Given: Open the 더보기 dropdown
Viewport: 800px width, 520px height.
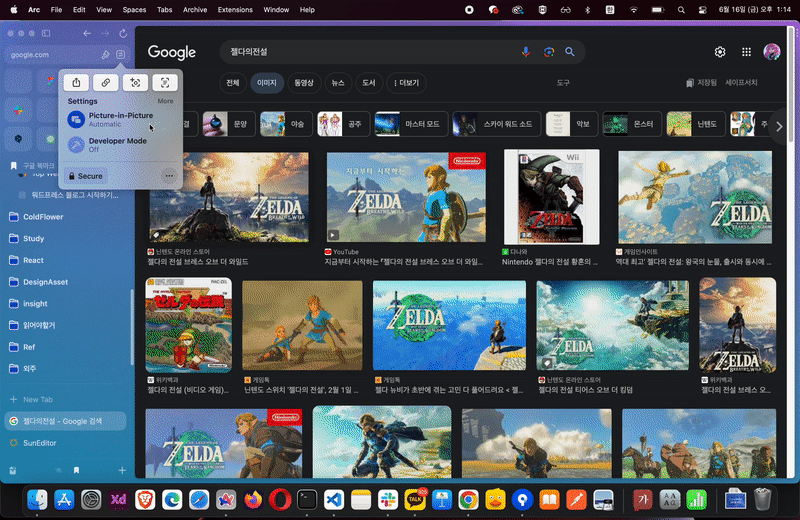Looking at the screenshot, I should (x=406, y=83).
